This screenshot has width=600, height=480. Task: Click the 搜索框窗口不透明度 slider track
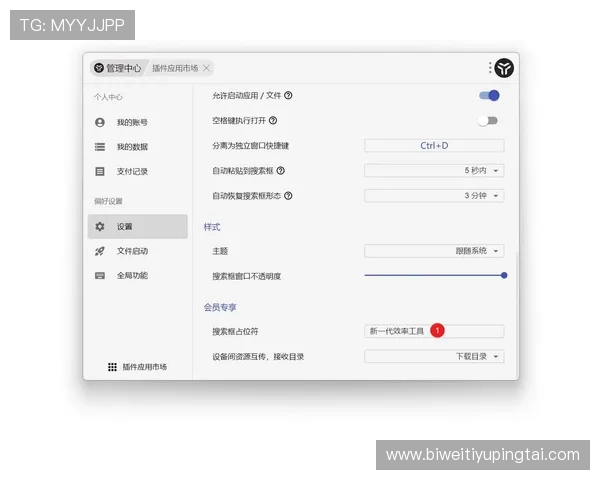coord(432,275)
